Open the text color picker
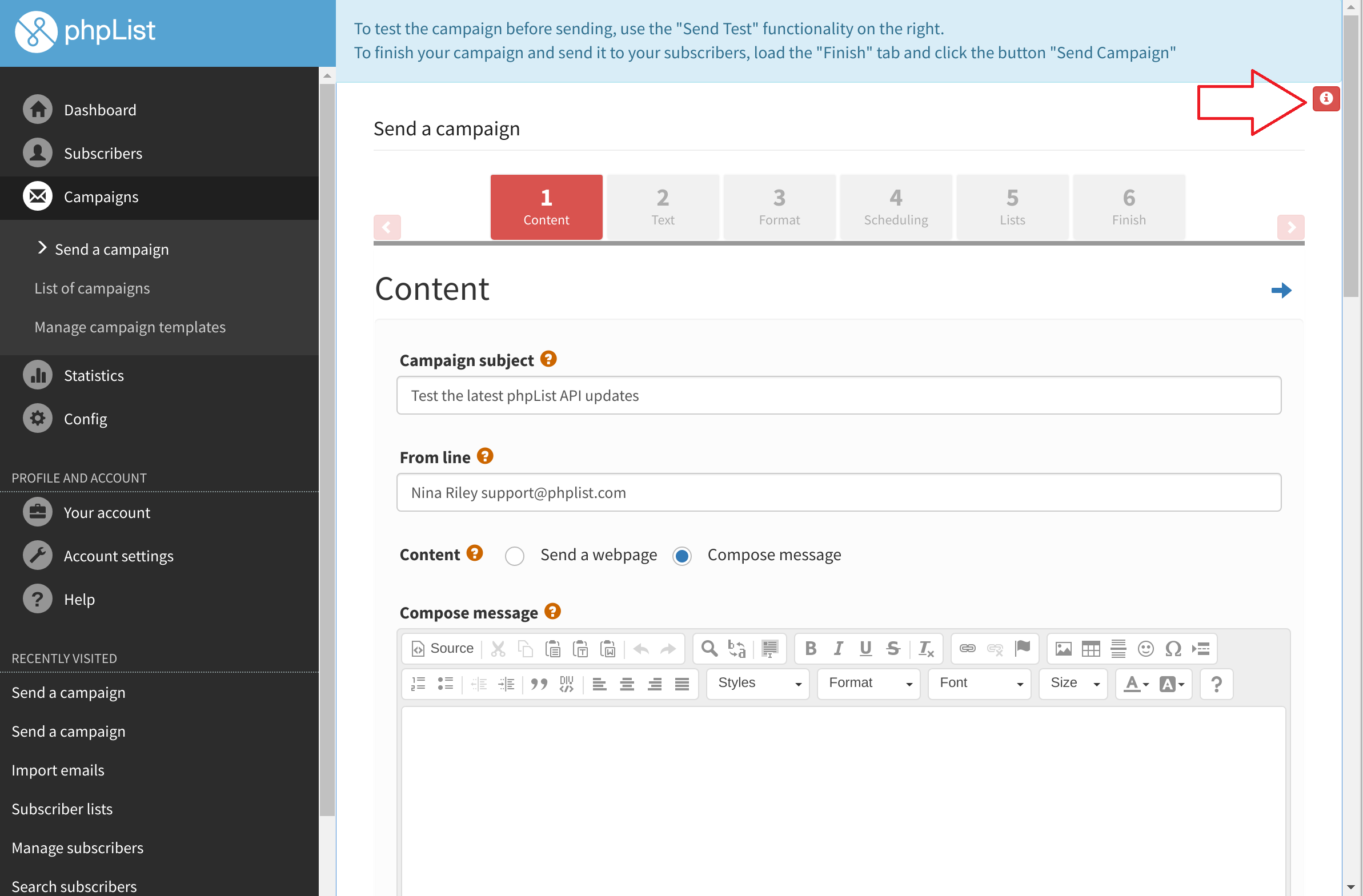The image size is (1363, 896). 1136,684
